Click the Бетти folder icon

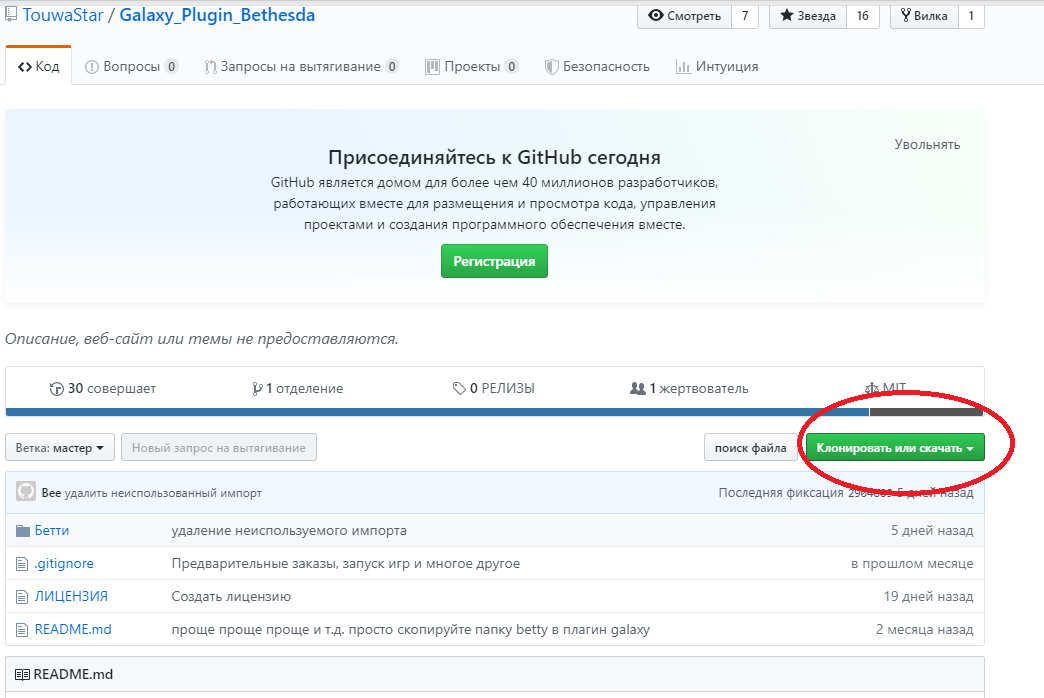pos(23,530)
